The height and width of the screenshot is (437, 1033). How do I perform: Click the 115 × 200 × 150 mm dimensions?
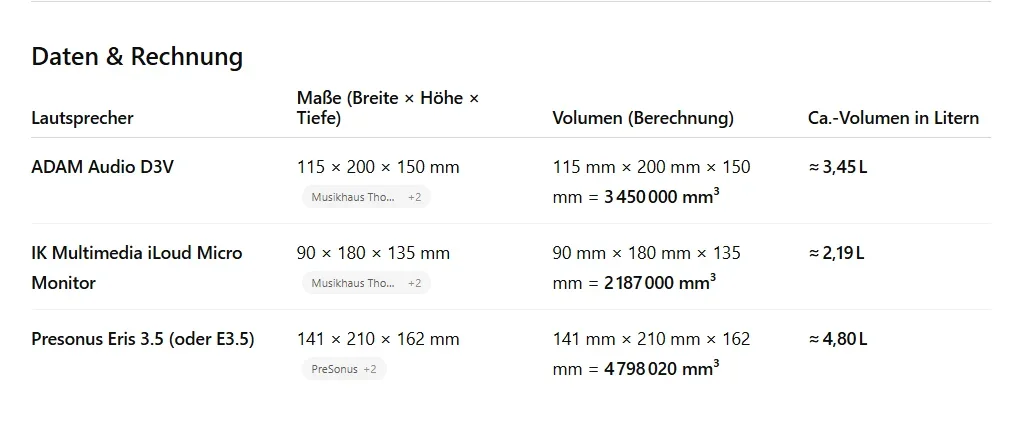(378, 167)
